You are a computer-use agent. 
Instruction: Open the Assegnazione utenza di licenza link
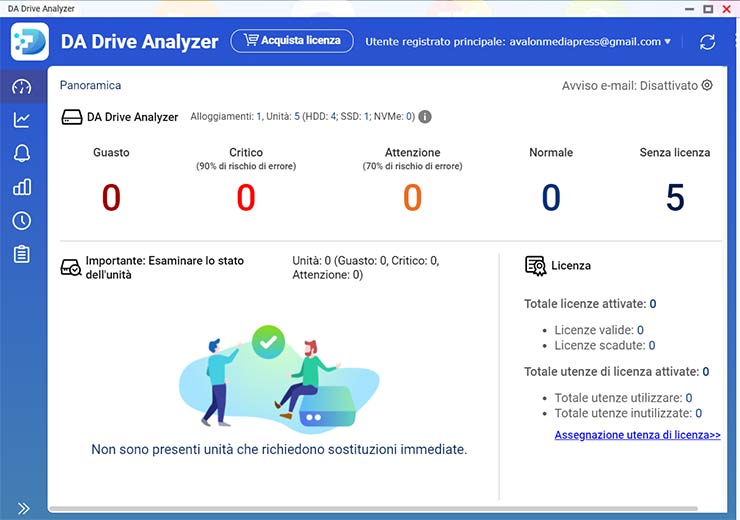[637, 435]
